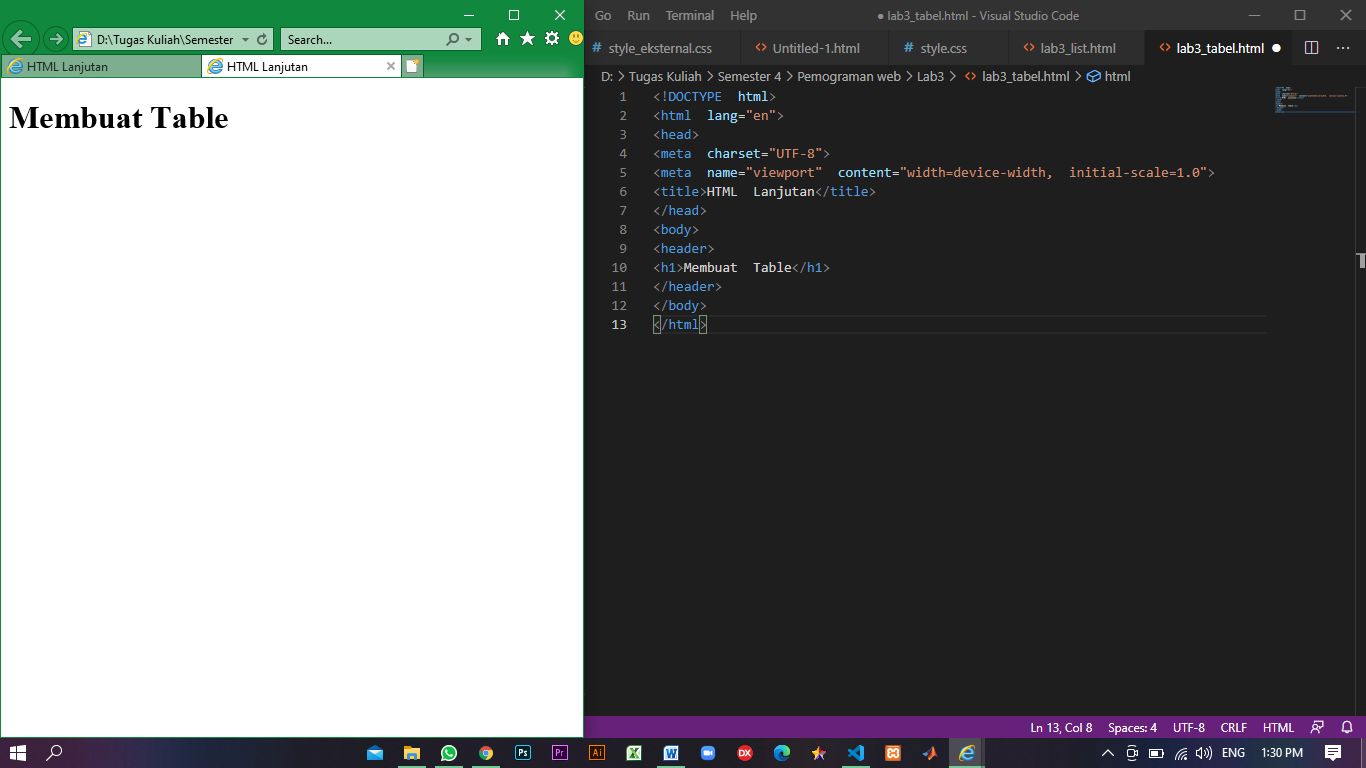Click the remote connection icon in the status bar
The height and width of the screenshot is (768, 1366).
[1315, 727]
